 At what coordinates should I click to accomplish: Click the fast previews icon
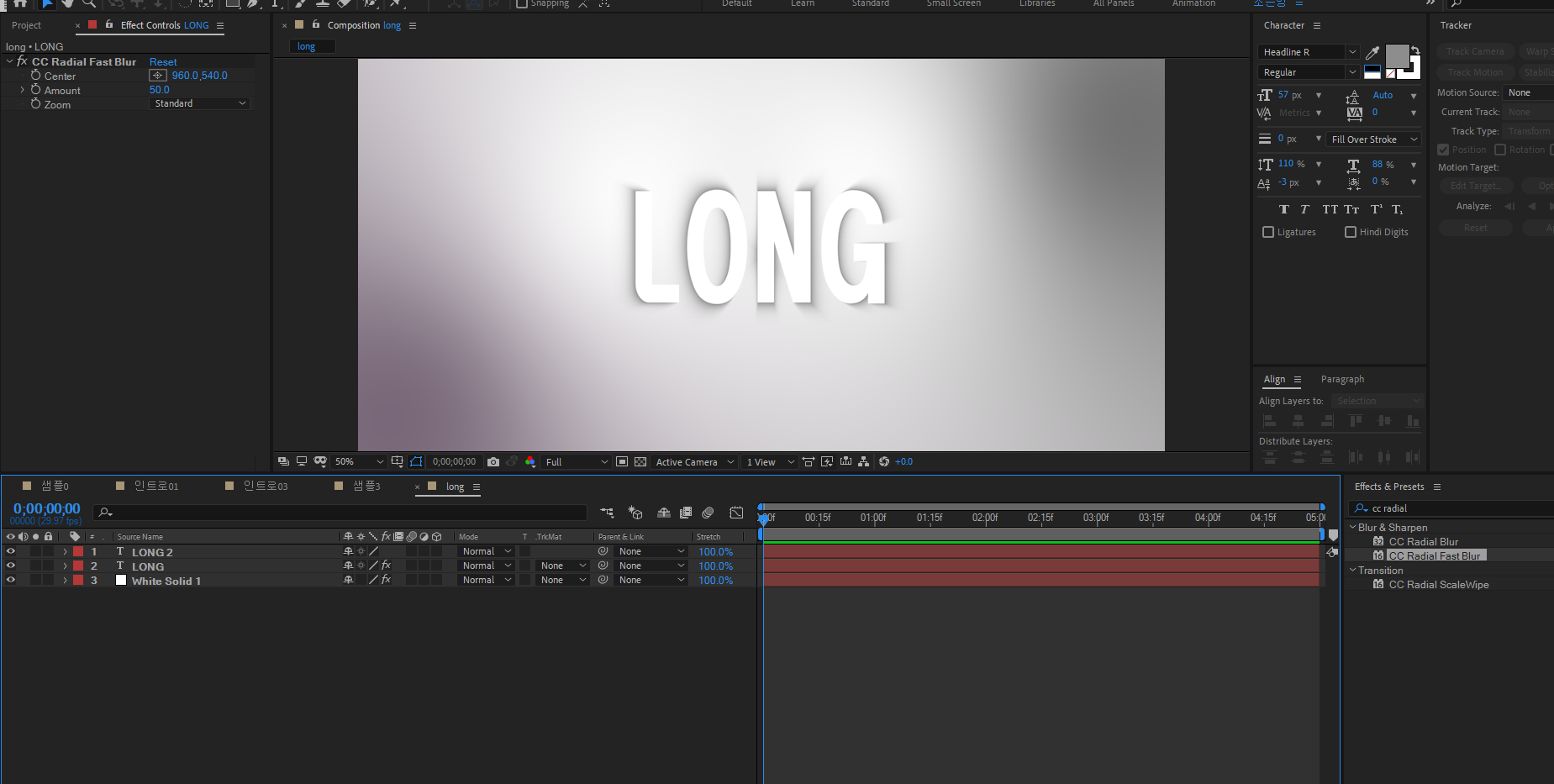point(827,462)
